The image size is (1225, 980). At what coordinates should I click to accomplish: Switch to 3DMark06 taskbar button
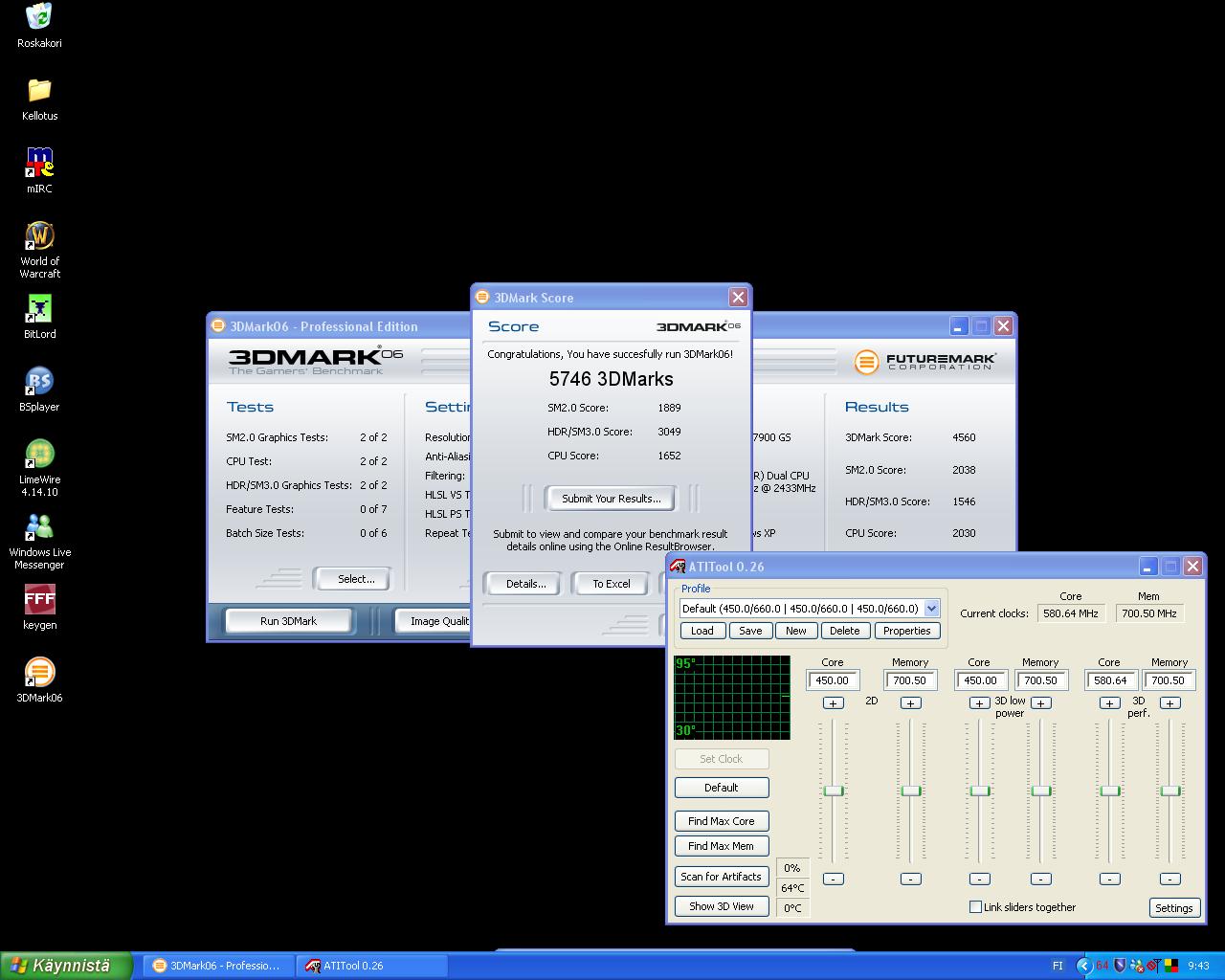pyautogui.click(x=216, y=966)
